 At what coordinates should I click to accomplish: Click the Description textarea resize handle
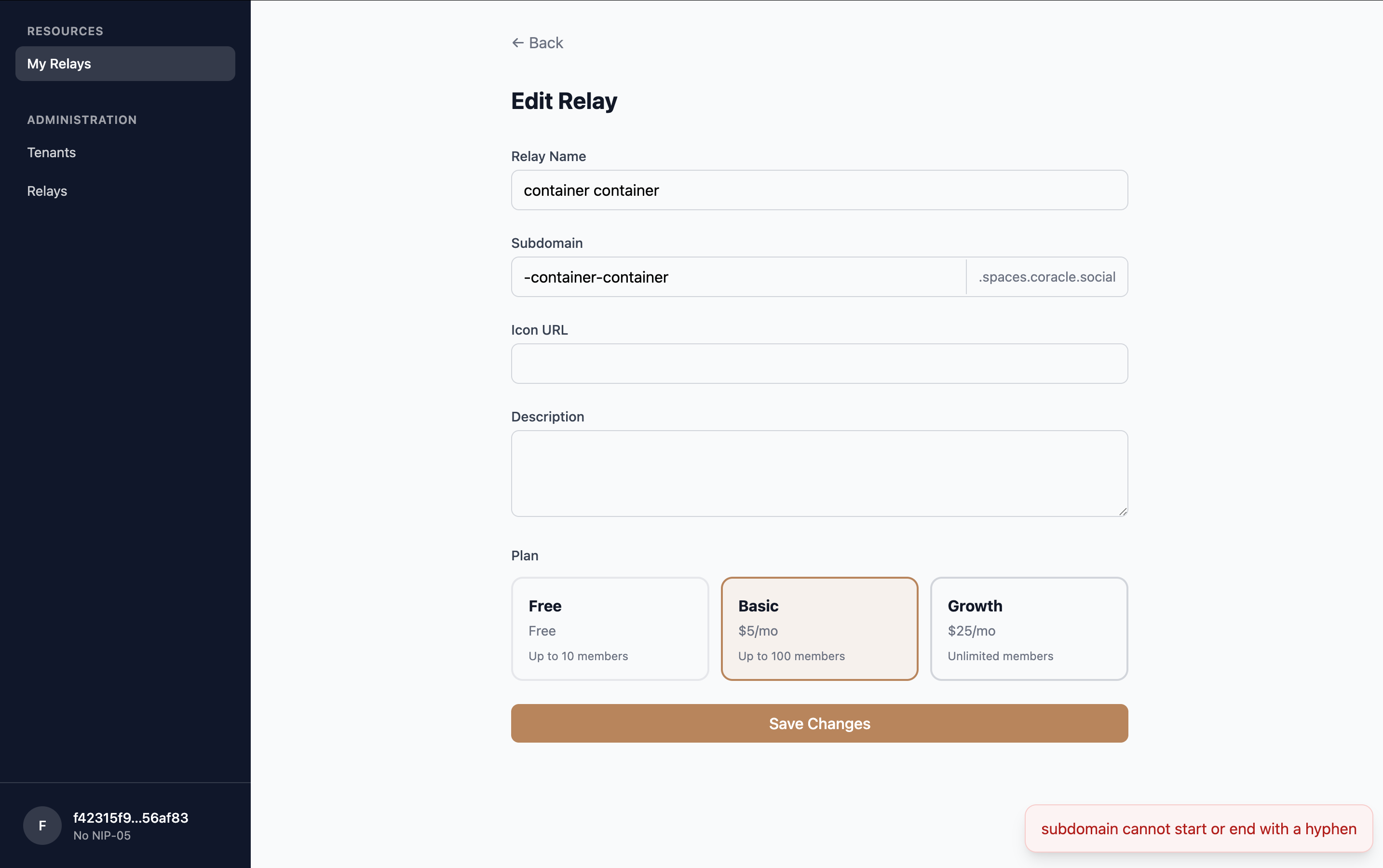click(1122, 511)
